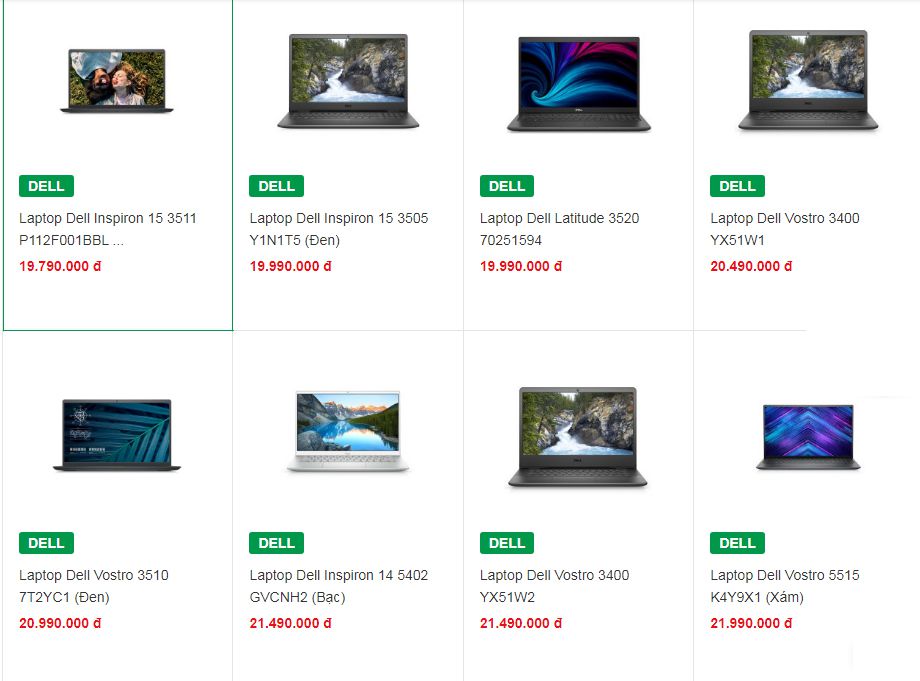Screen dimensions: 920x681
Task: Follow the Laptop Dell Latitude 3520 70251594 title
Action: coord(559,229)
